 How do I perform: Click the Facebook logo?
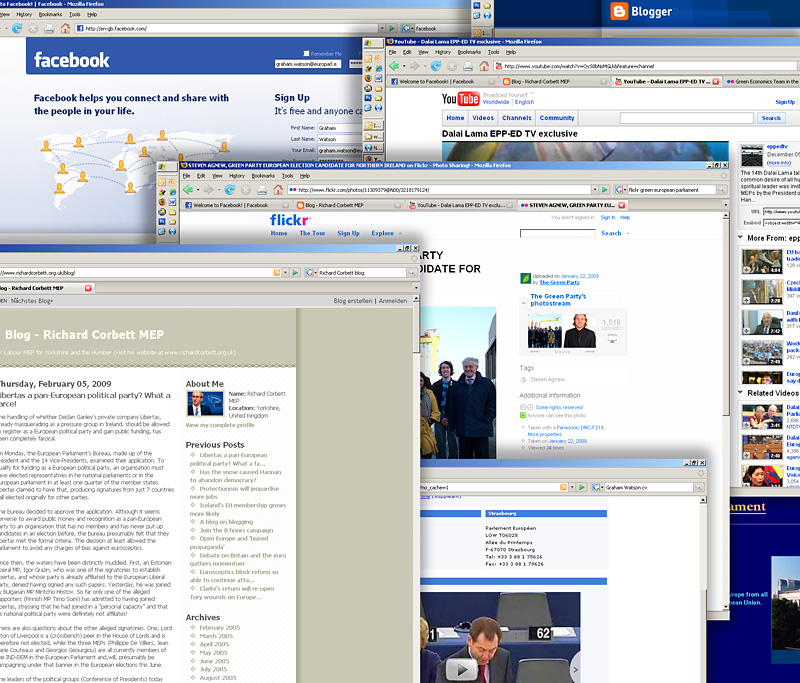[x=70, y=60]
